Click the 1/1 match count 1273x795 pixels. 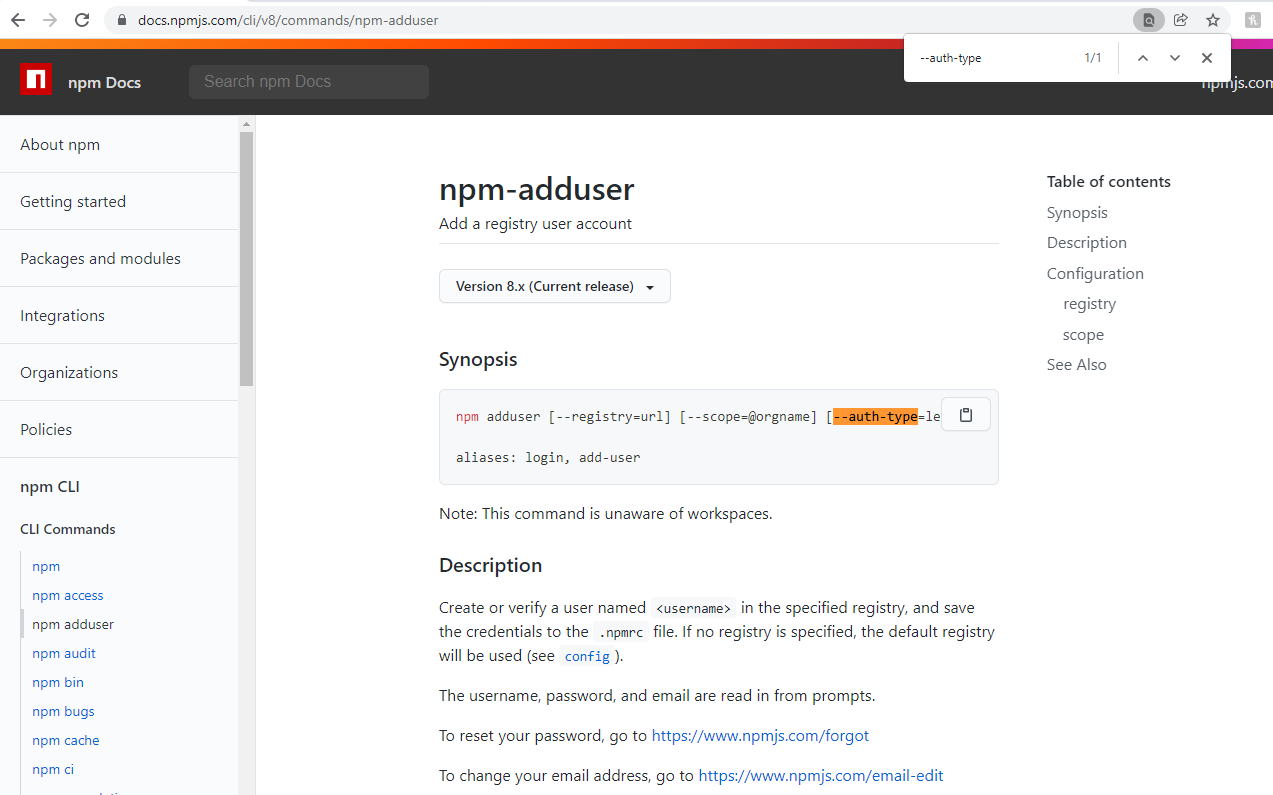tap(1093, 58)
